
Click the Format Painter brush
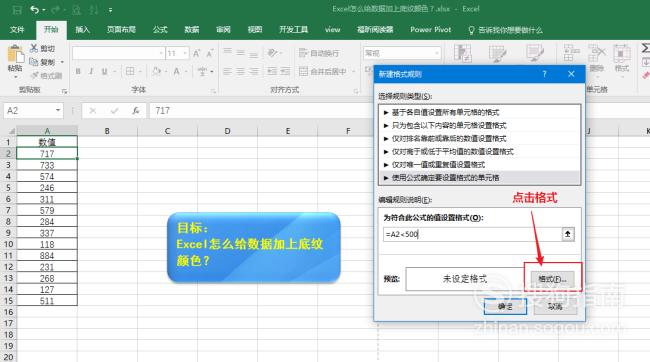click(x=35, y=75)
